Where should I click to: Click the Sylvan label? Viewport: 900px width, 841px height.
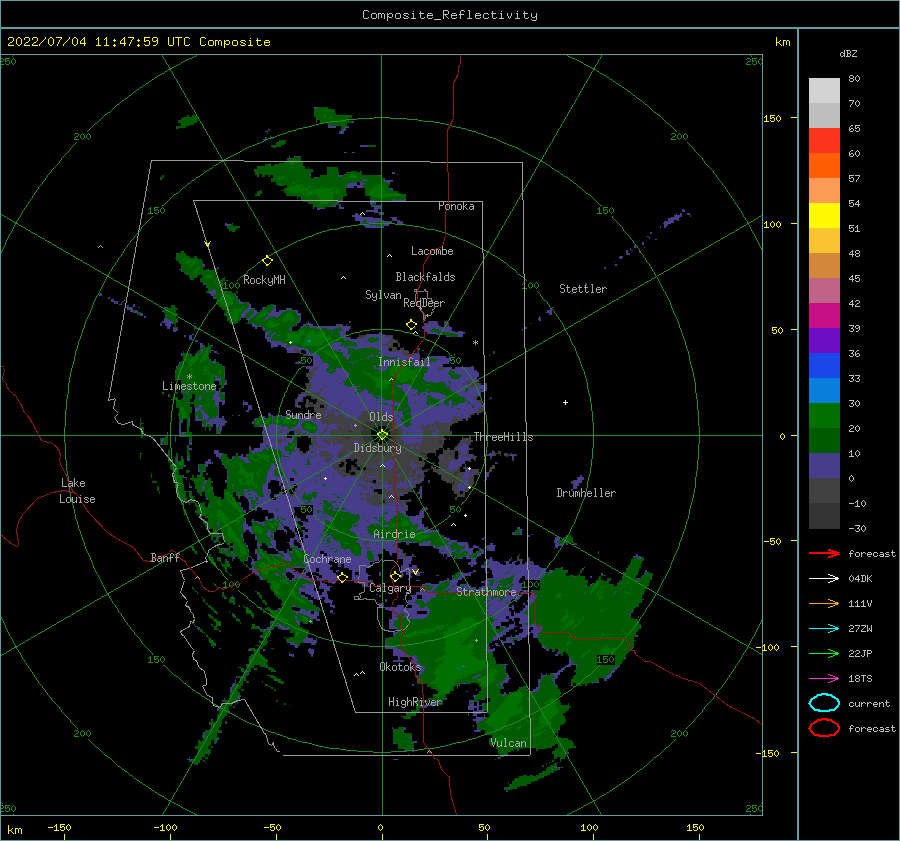pos(383,295)
